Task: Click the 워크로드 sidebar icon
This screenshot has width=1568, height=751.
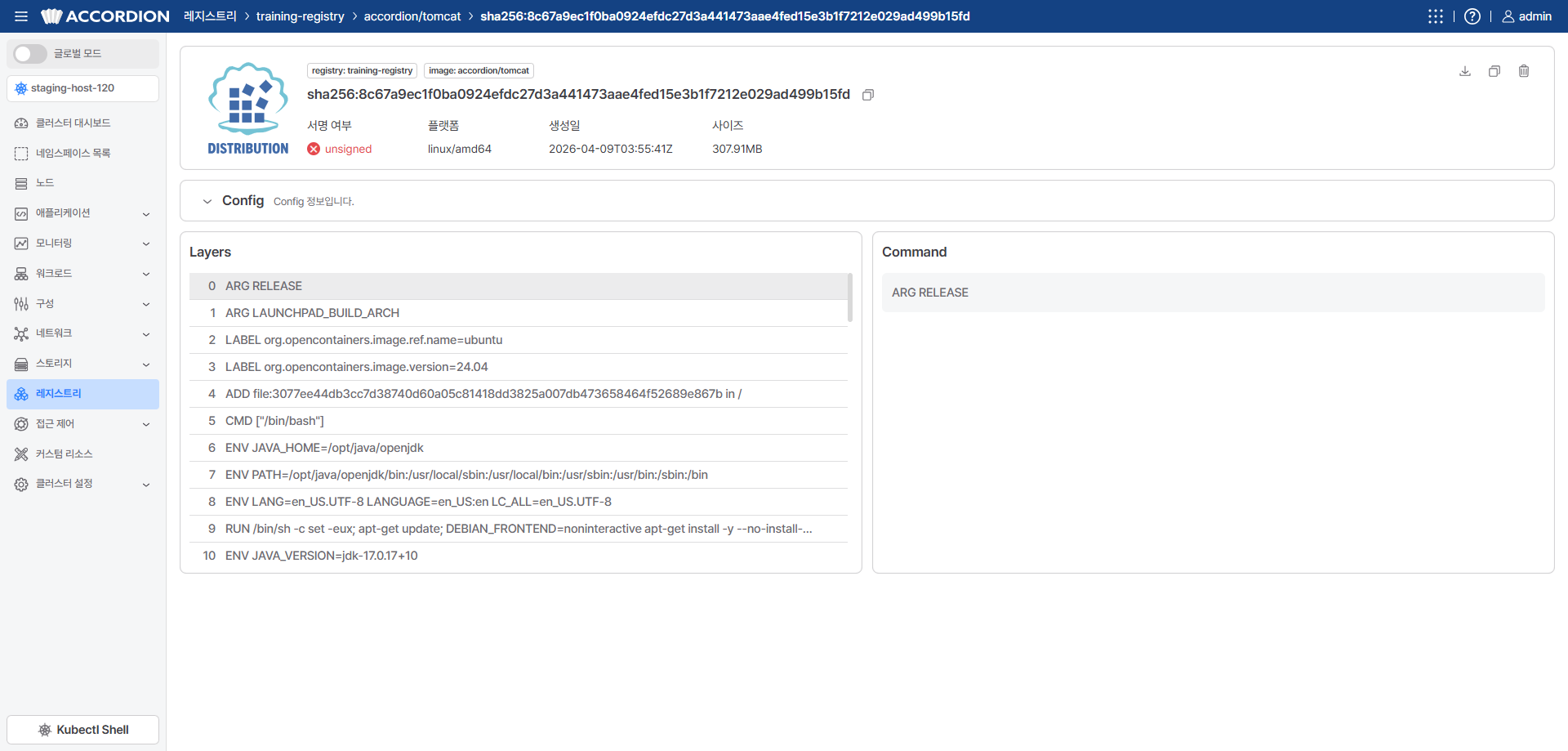Action: click(x=21, y=274)
